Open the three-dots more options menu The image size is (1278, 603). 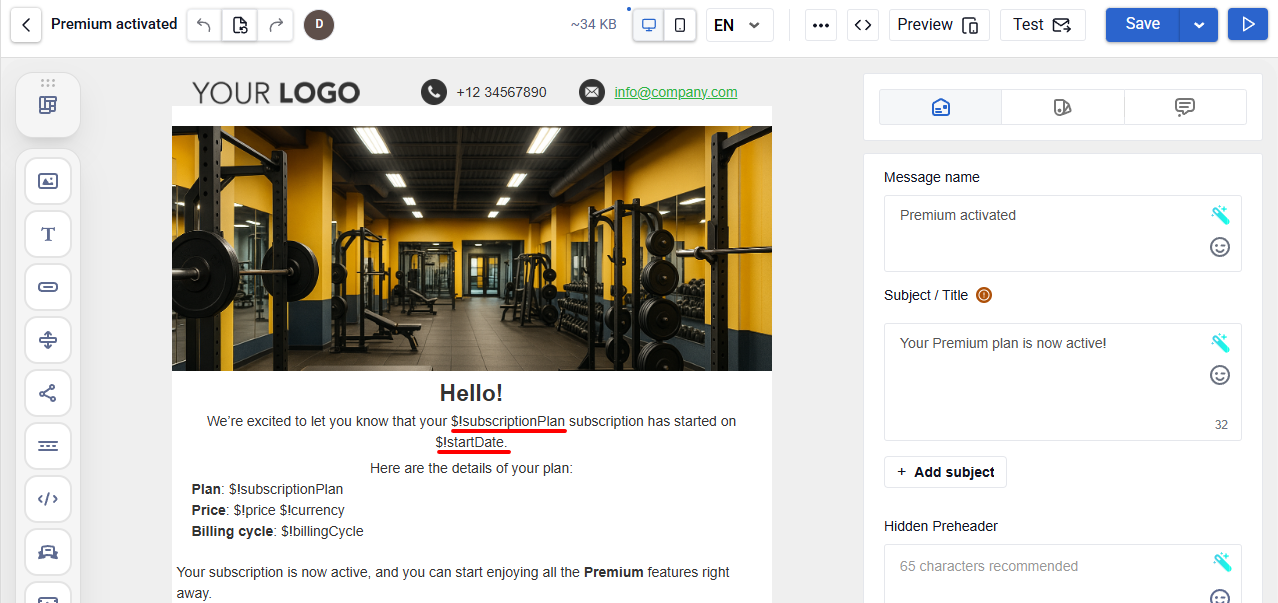(x=821, y=25)
